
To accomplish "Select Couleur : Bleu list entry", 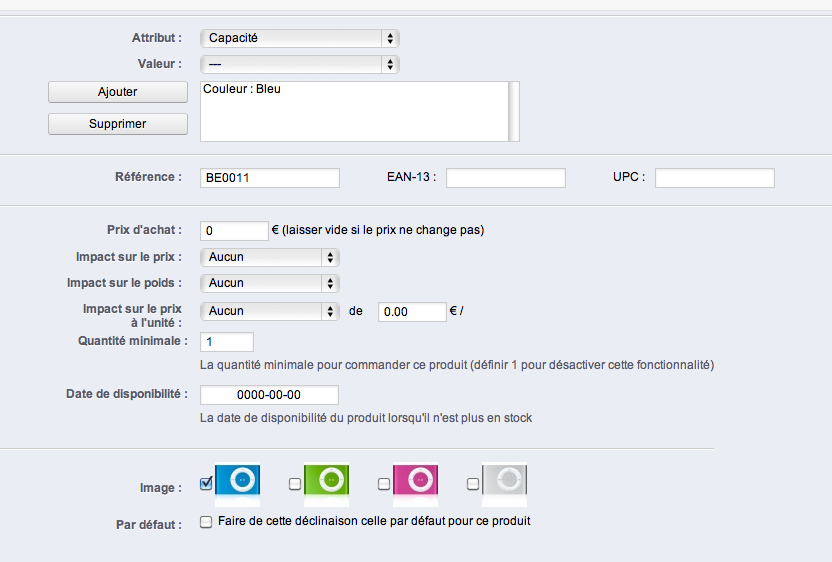I will (242, 89).
